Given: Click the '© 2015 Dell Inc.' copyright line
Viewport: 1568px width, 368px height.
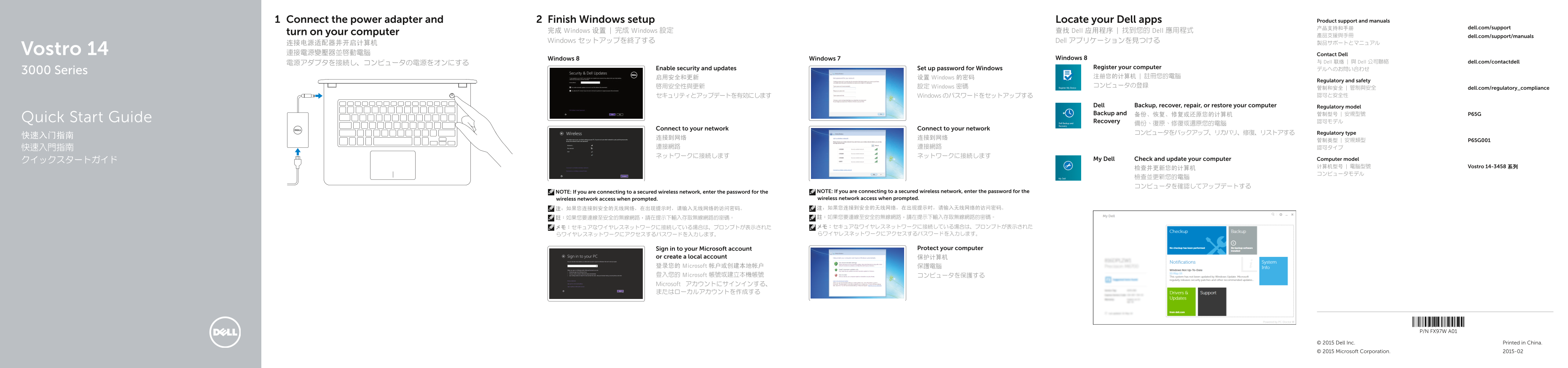Looking at the screenshot, I should pos(1335,342).
